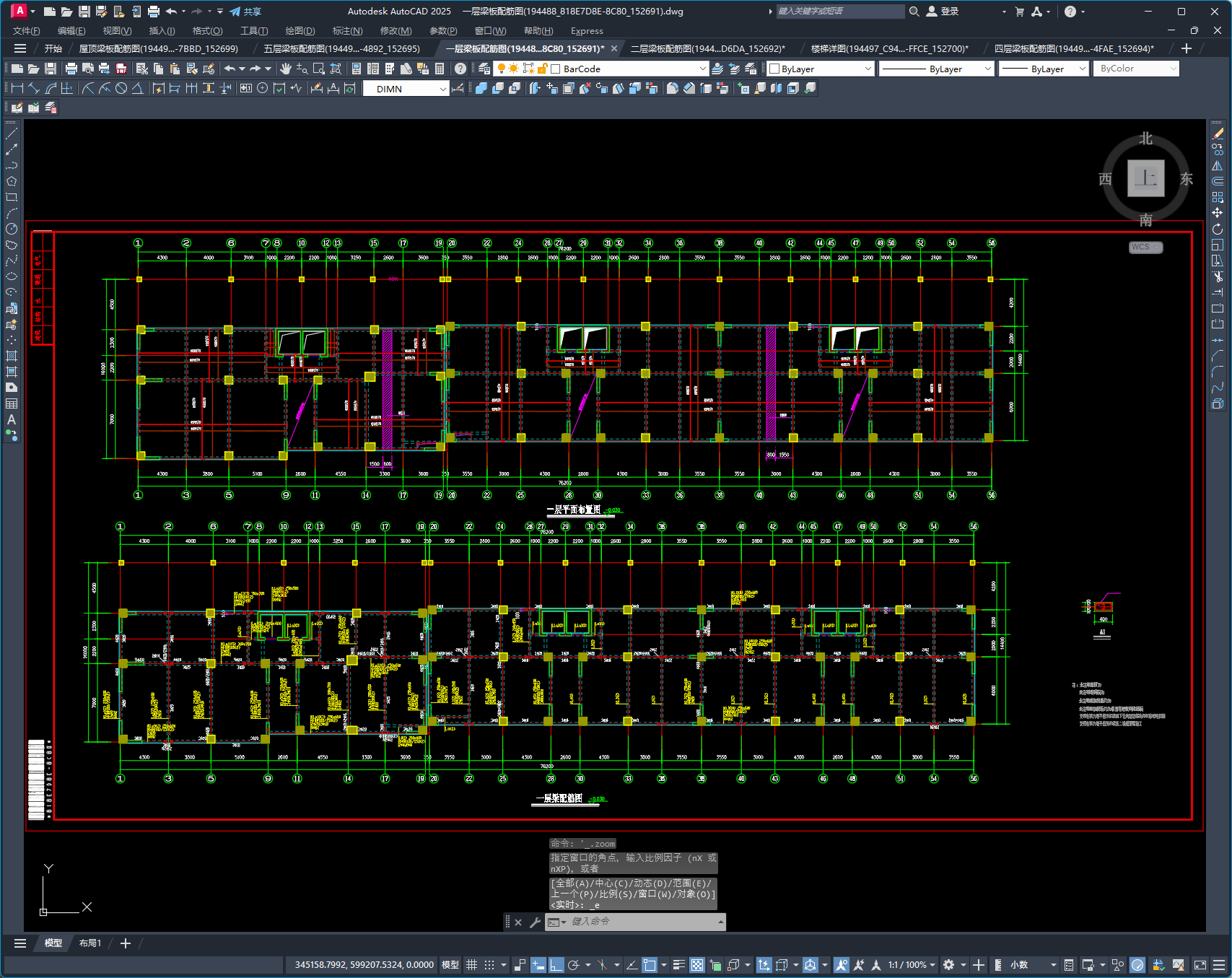The image size is (1232, 978).
Task: Select the Circle draw tool
Action: click(12, 229)
